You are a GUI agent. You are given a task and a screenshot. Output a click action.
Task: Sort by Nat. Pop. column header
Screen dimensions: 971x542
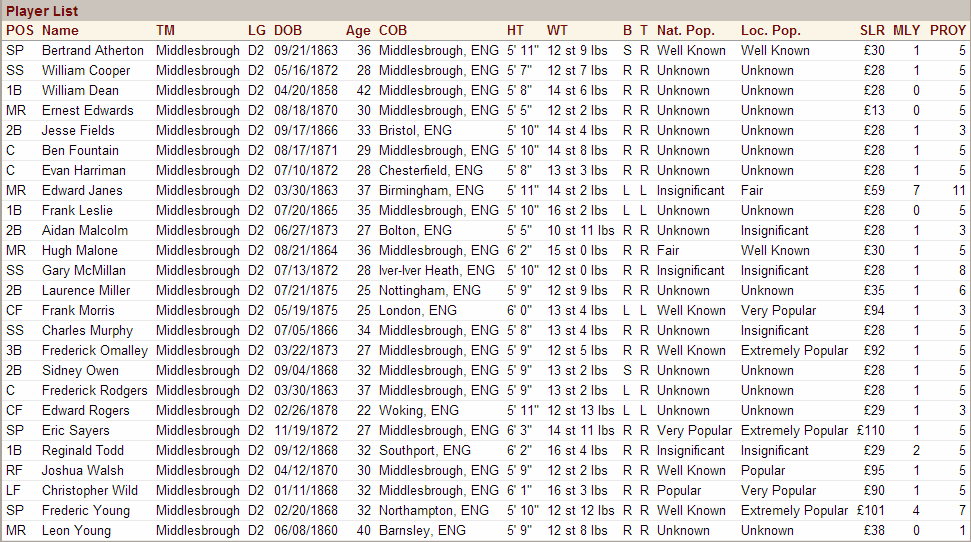coord(686,30)
